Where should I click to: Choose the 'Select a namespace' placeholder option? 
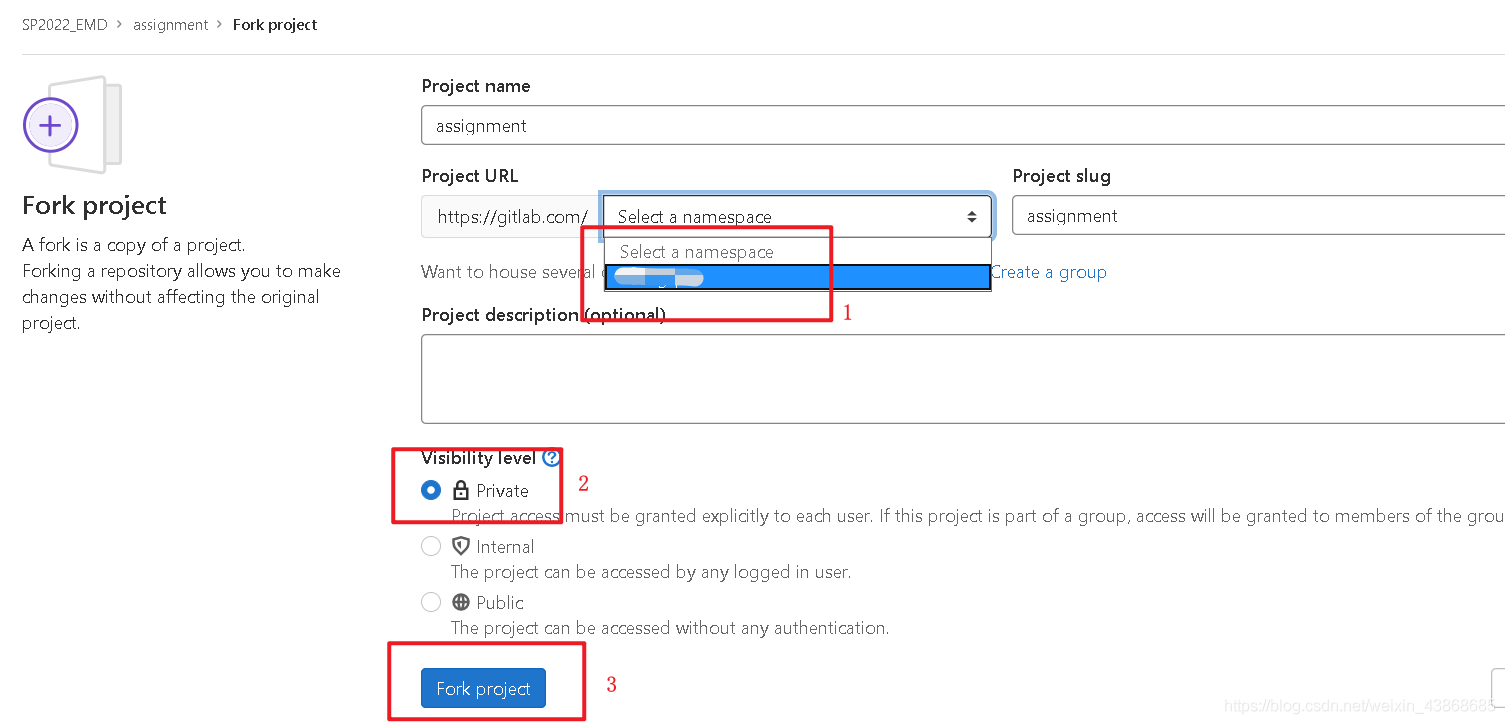tap(797, 252)
